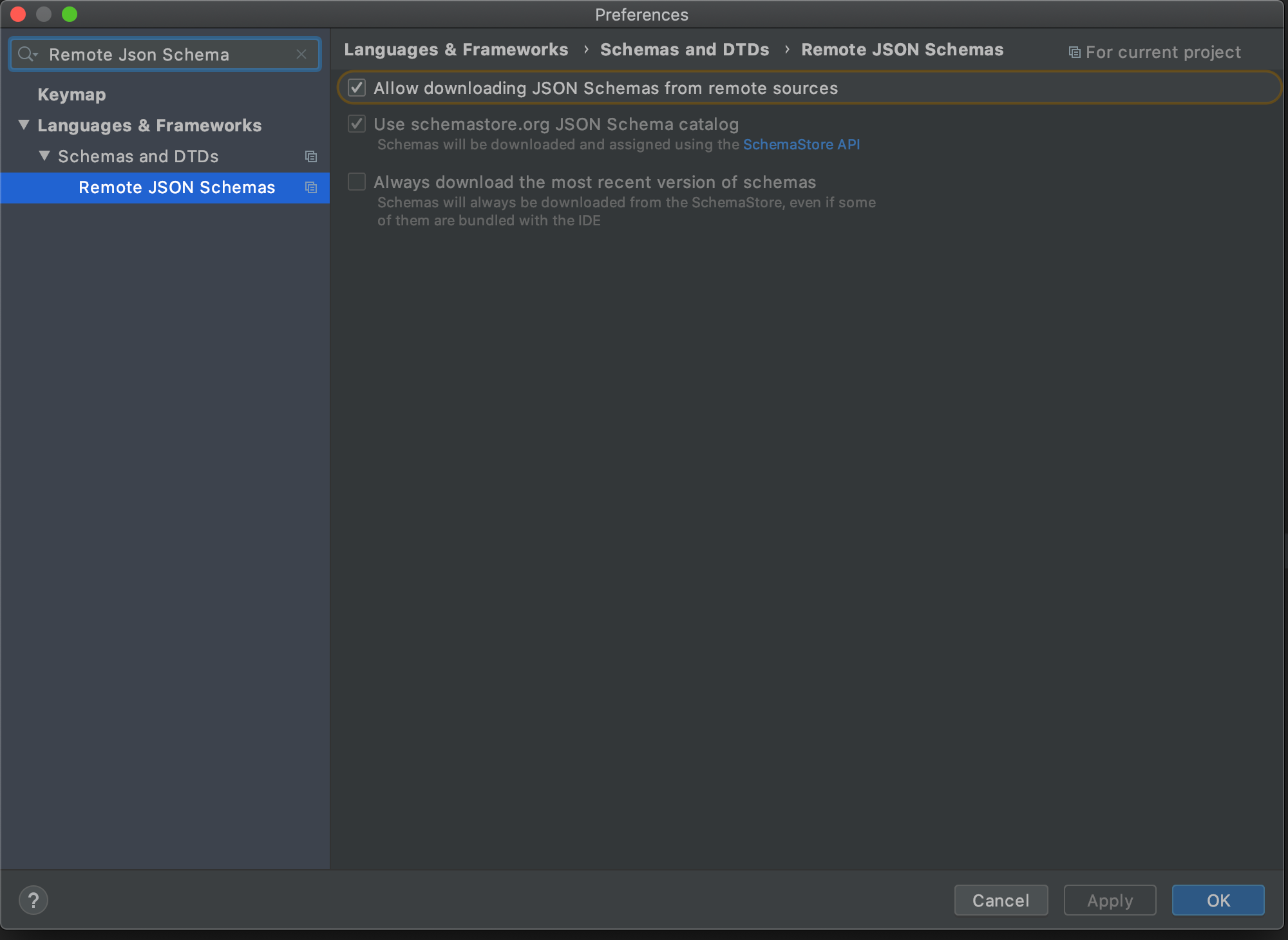Click the Apply button
Screen dimensions: 1288x940
pos(1110,900)
